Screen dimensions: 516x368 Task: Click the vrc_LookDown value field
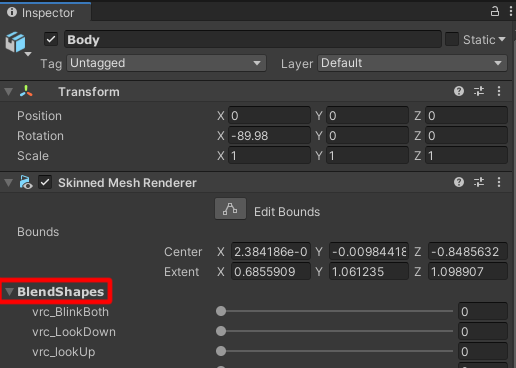(483, 331)
